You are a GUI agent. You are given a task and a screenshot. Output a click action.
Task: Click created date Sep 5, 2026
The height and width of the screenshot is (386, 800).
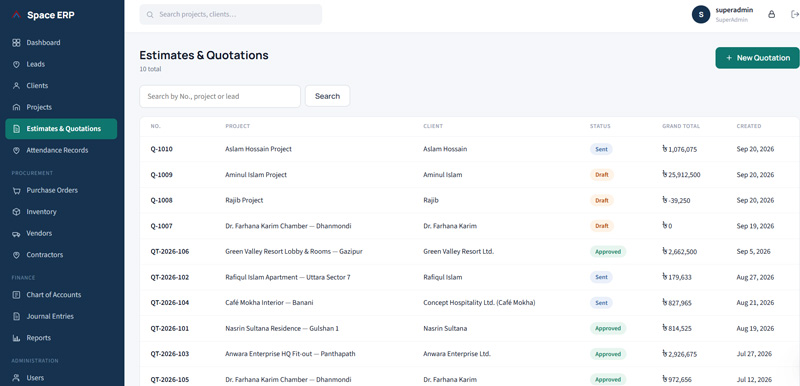tap(754, 251)
